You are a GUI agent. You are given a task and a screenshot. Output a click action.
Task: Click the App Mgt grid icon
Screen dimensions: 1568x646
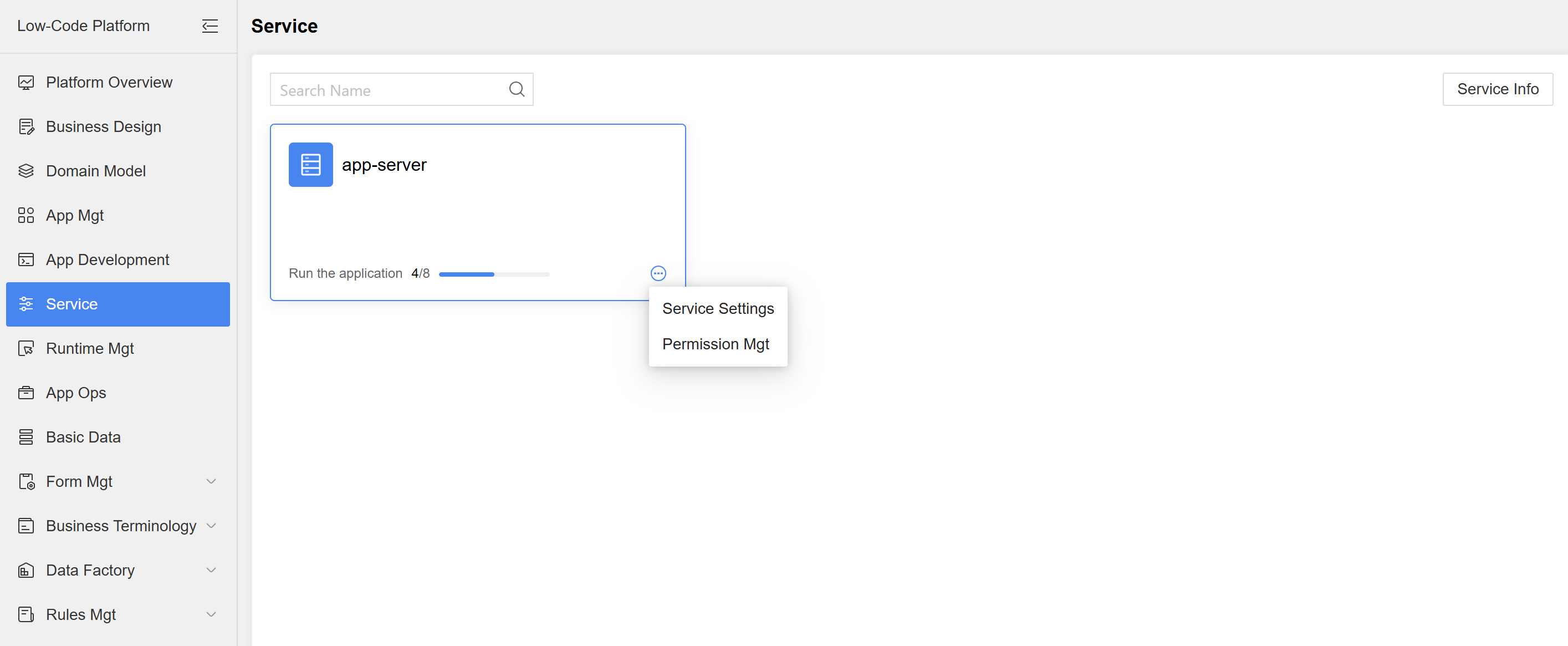coord(26,216)
